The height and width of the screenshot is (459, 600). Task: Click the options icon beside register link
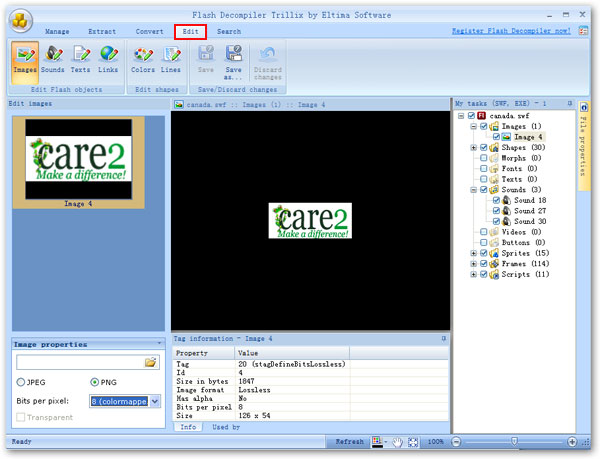pos(583,31)
